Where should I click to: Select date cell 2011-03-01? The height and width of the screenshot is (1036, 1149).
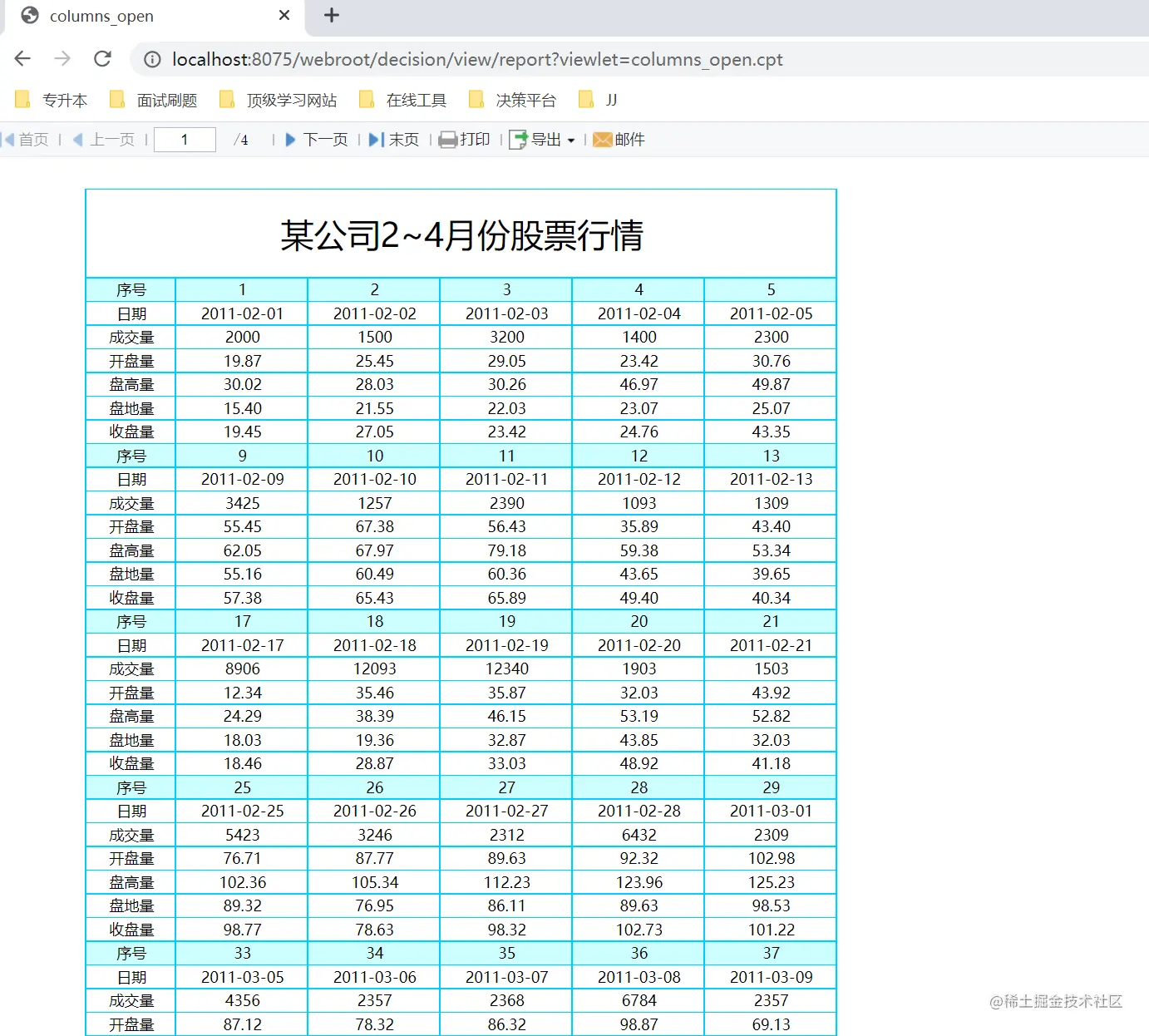(771, 811)
